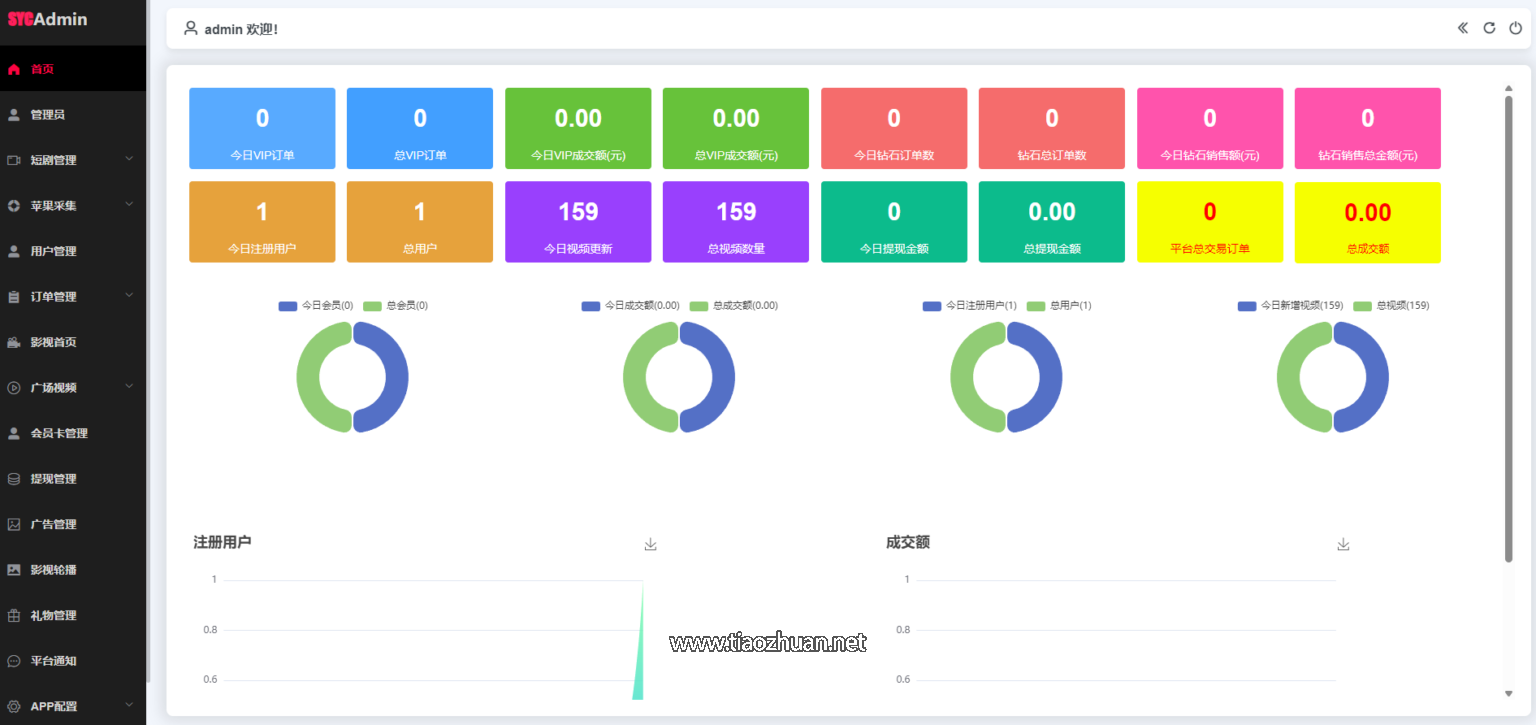The width and height of the screenshot is (1536, 725).
Task: Click the refresh icon in the header
Action: (1489, 28)
